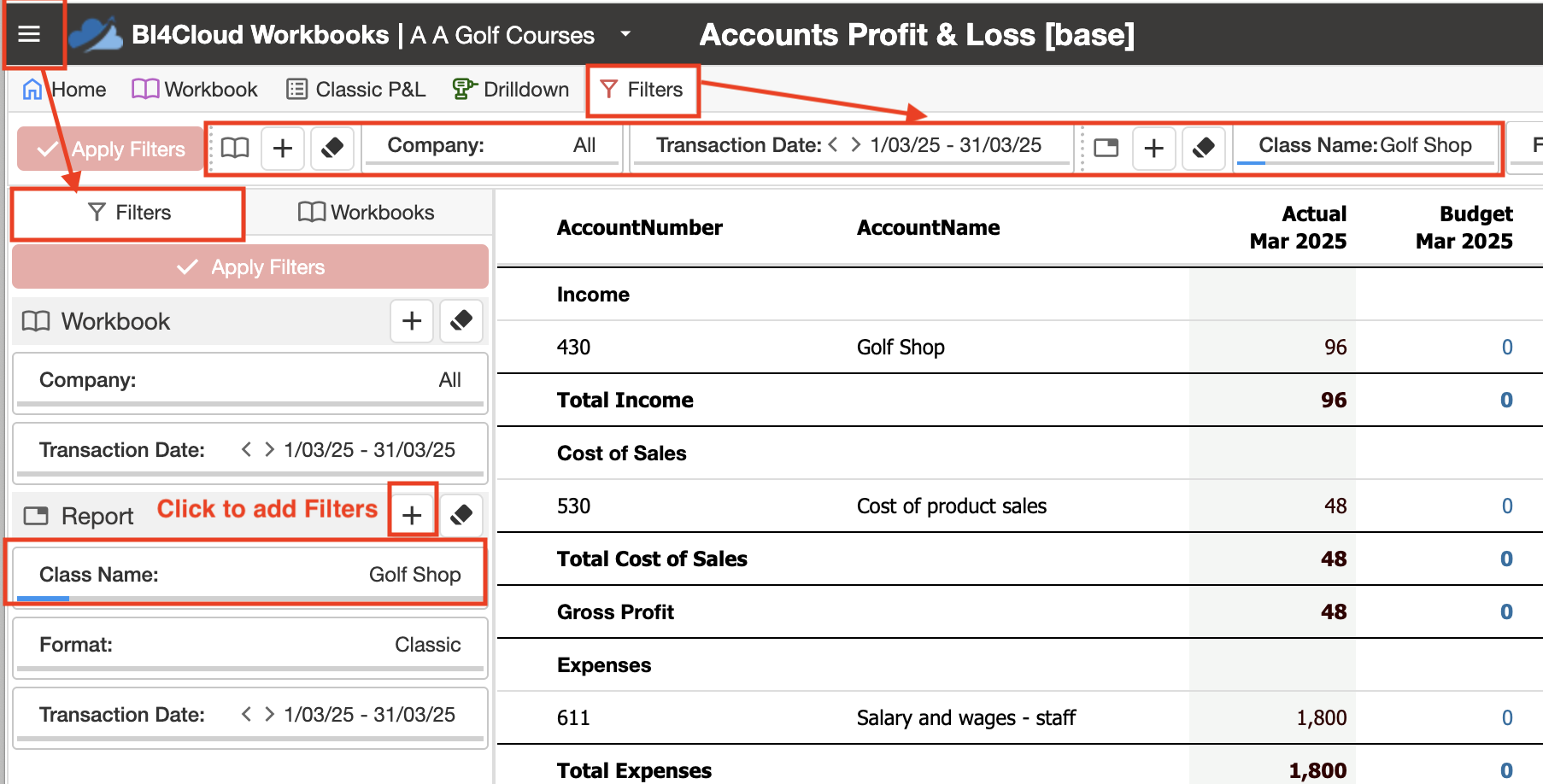1543x784 pixels.
Task: Click the Actual Mar 2025 column header
Action: click(1298, 227)
